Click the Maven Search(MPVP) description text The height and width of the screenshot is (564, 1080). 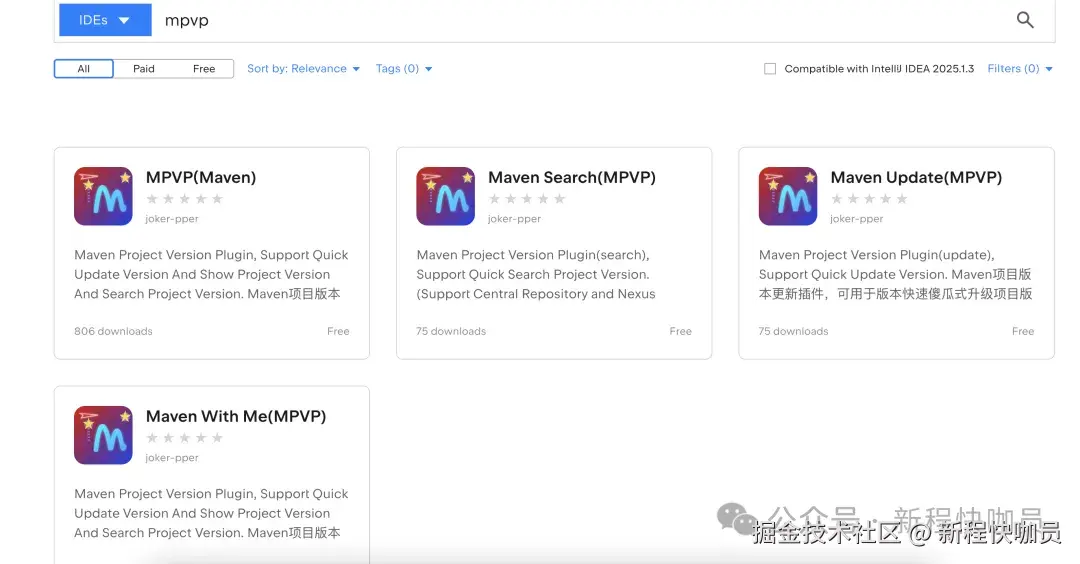pyautogui.click(x=536, y=274)
